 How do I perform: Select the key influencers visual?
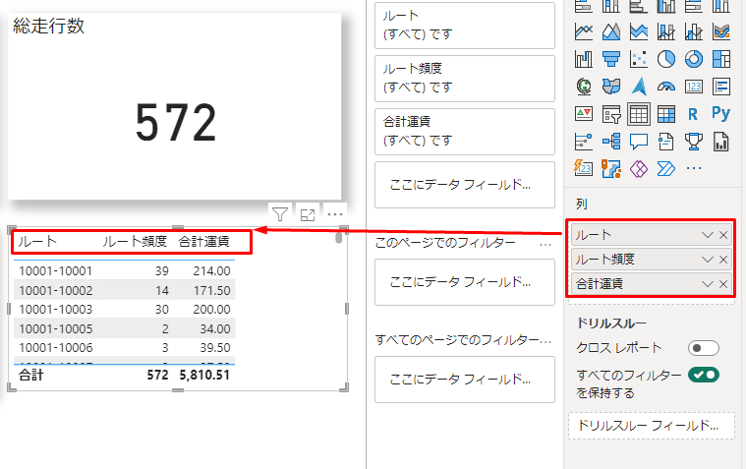tap(584, 141)
